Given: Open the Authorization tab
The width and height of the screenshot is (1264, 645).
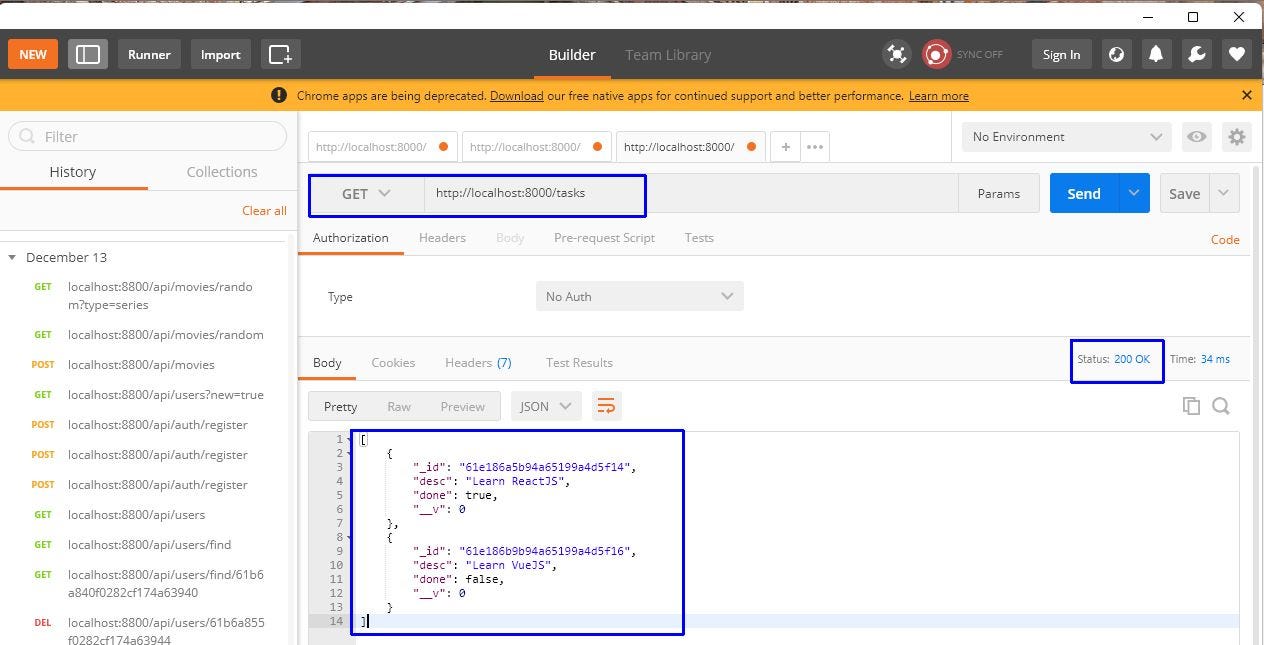Looking at the screenshot, I should coord(350,238).
